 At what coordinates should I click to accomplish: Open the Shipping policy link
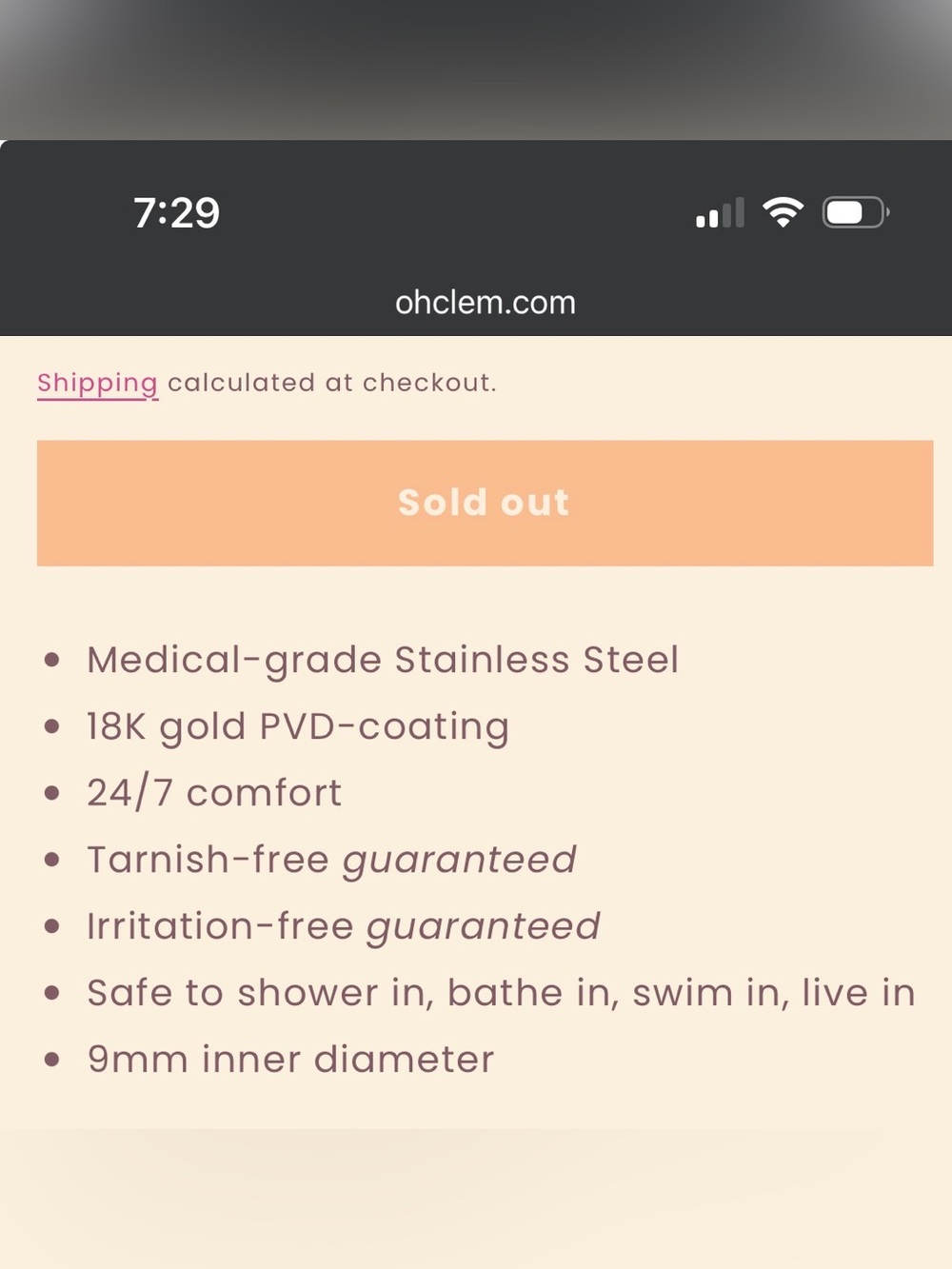(x=97, y=383)
